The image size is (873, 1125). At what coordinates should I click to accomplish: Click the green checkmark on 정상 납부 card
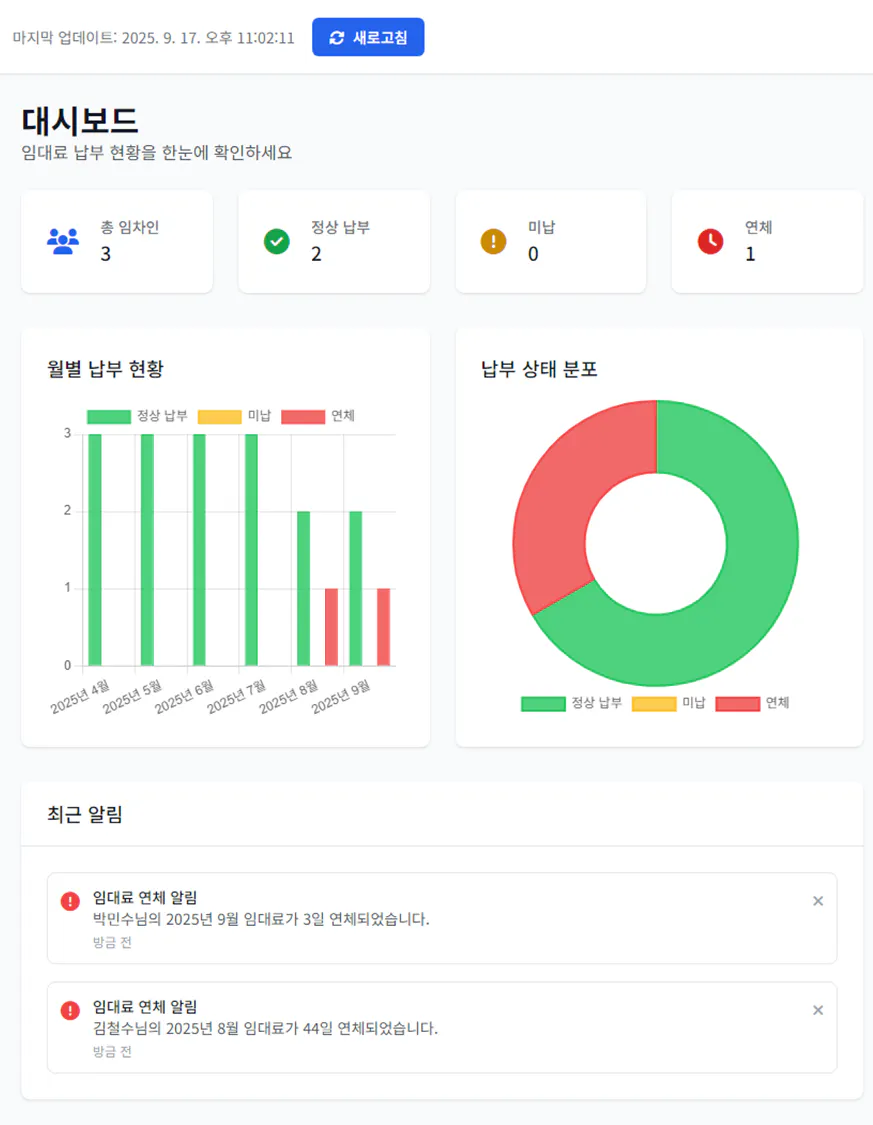[x=277, y=241]
